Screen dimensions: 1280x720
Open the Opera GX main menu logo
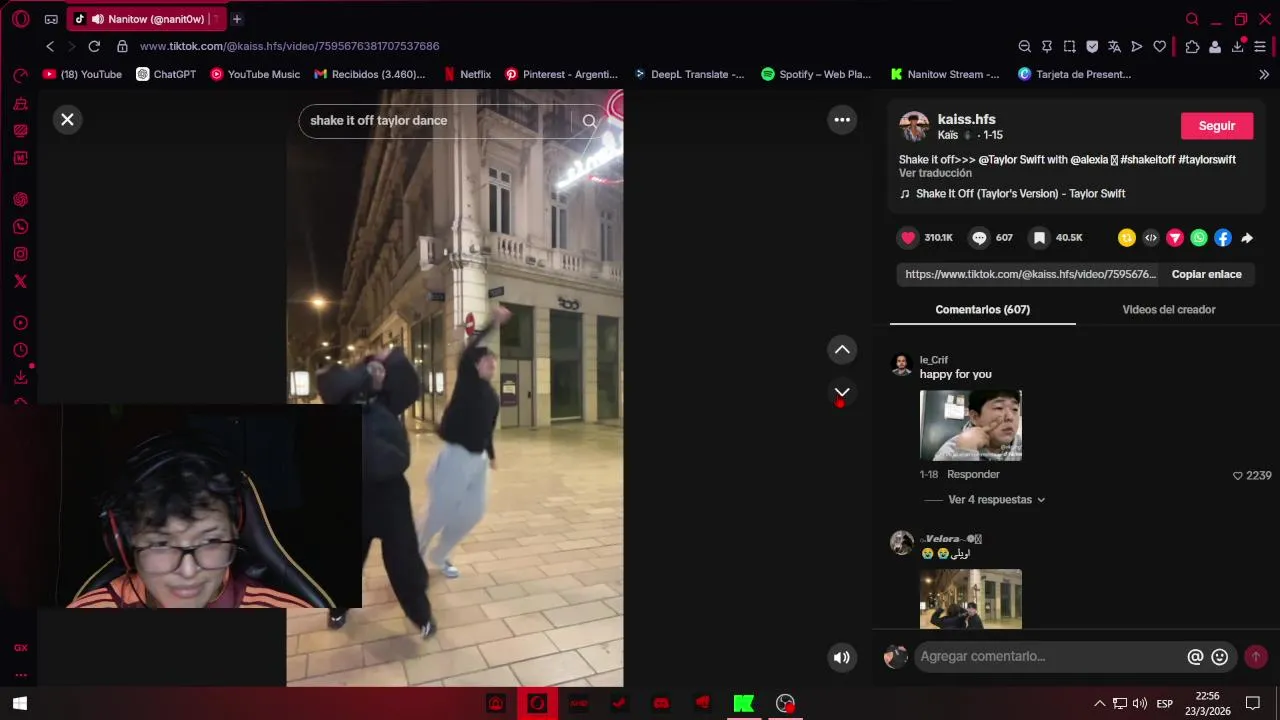point(20,19)
